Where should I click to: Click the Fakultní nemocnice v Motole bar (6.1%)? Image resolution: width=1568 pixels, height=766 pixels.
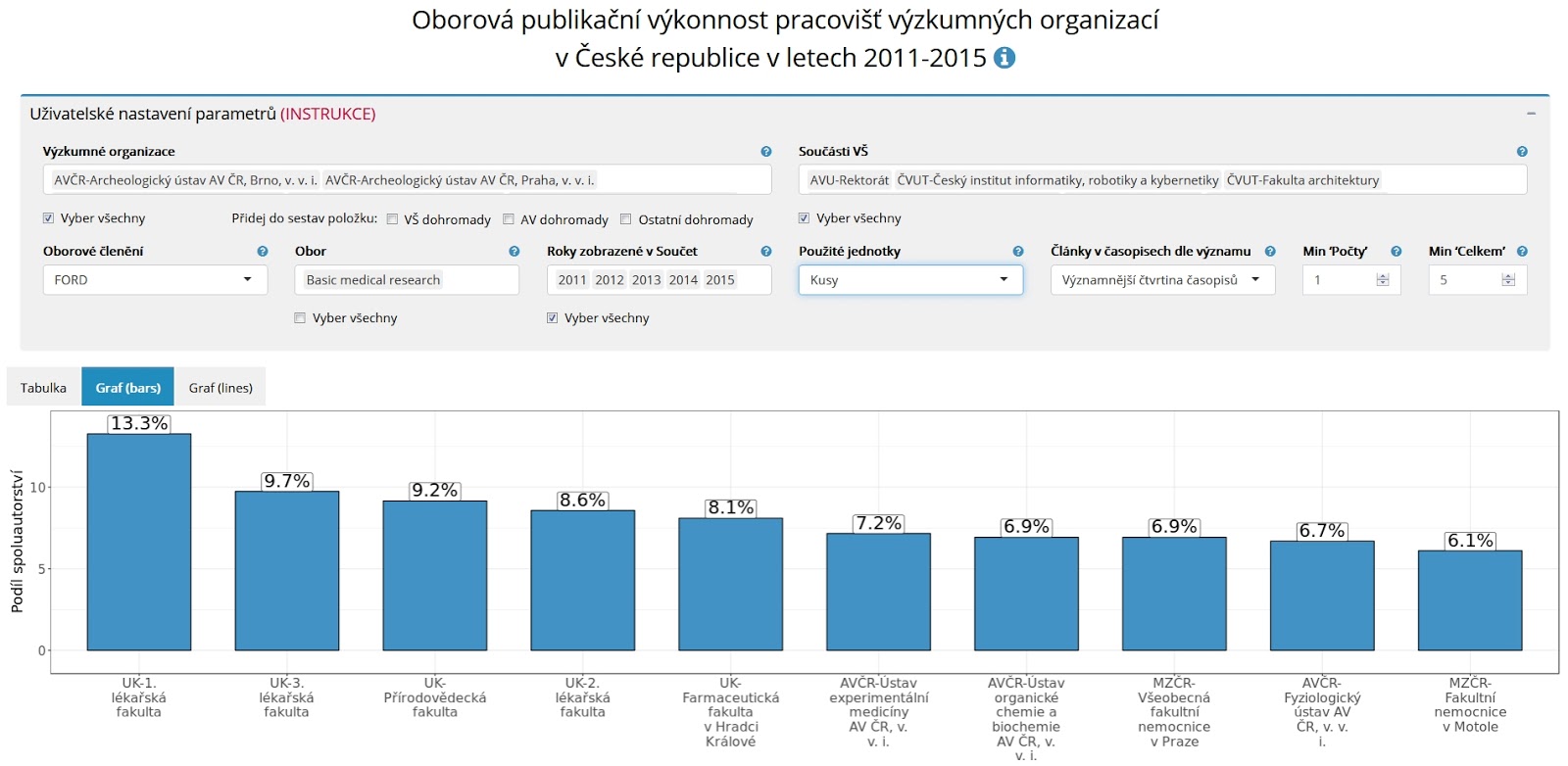point(1470,600)
